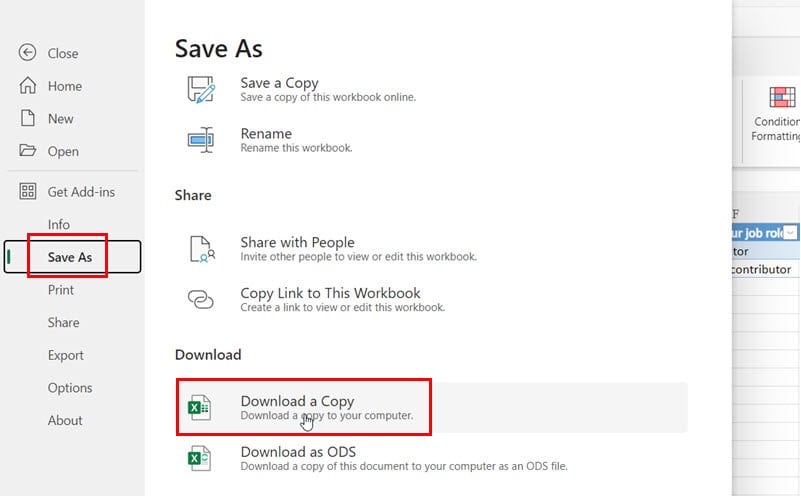The height and width of the screenshot is (496, 801).
Task: Select the New document icon
Action: click(x=28, y=118)
